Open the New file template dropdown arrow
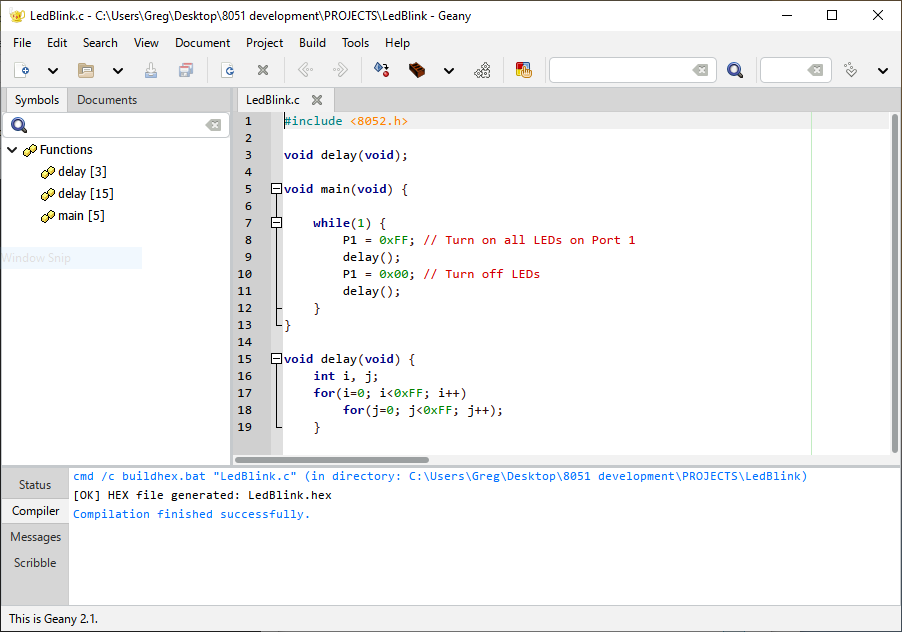 pos(52,71)
